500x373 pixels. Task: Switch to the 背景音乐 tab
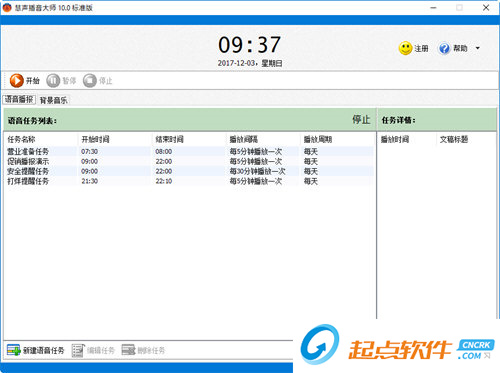pyautogui.click(x=53, y=100)
